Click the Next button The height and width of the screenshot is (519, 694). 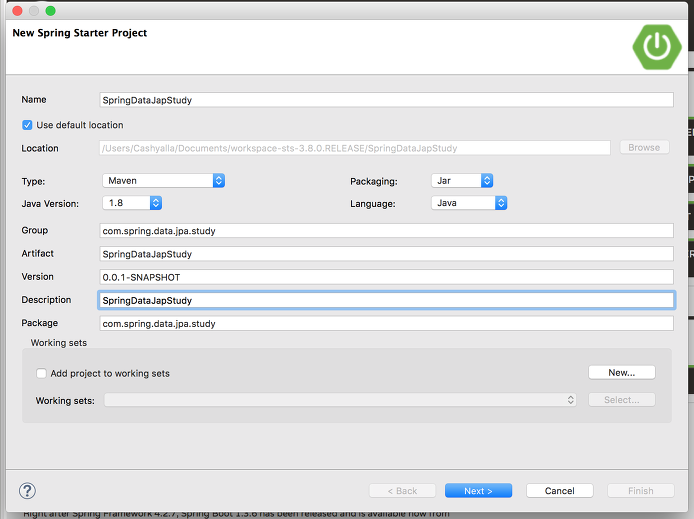click(x=478, y=491)
